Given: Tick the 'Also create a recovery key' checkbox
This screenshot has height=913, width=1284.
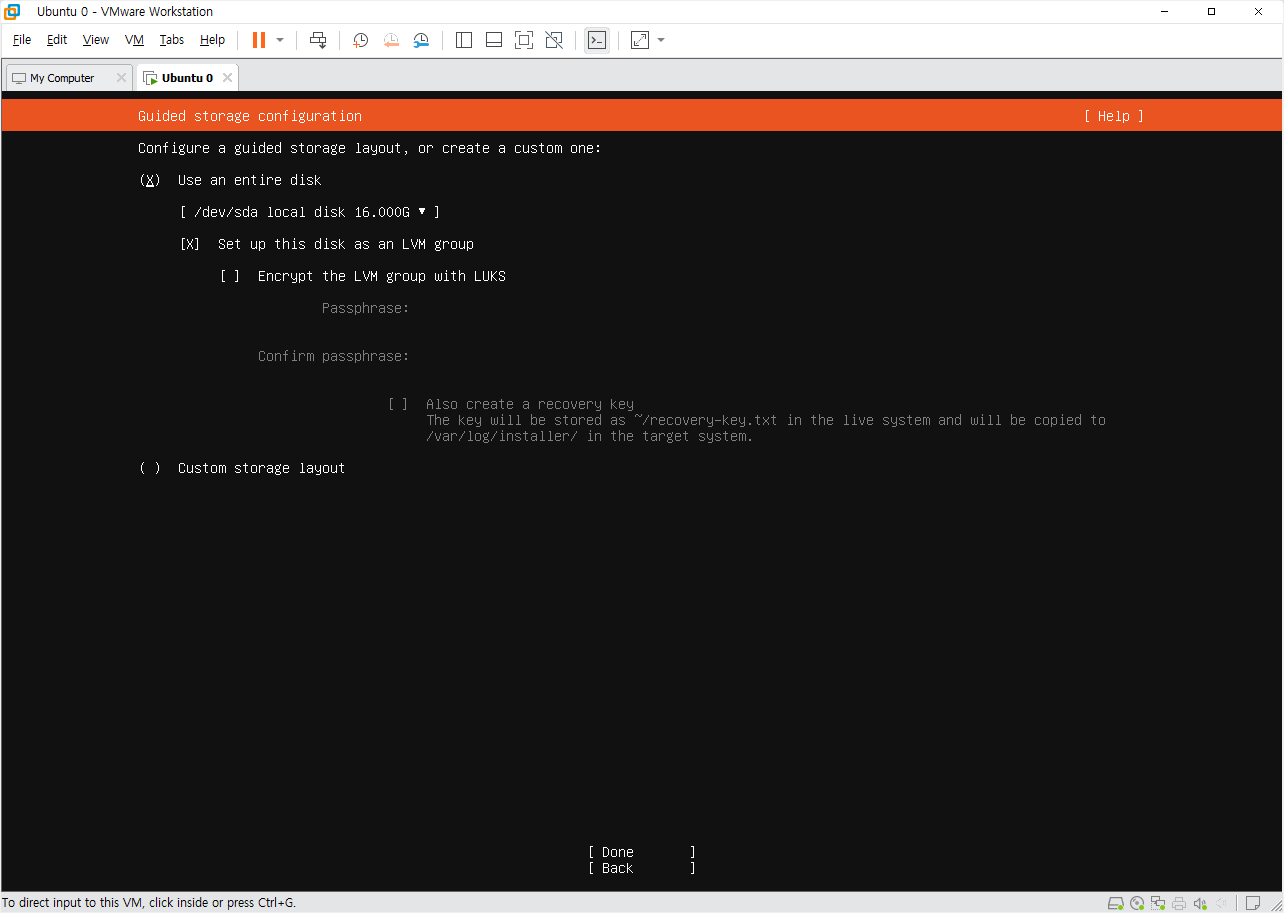Looking at the screenshot, I should [x=398, y=404].
